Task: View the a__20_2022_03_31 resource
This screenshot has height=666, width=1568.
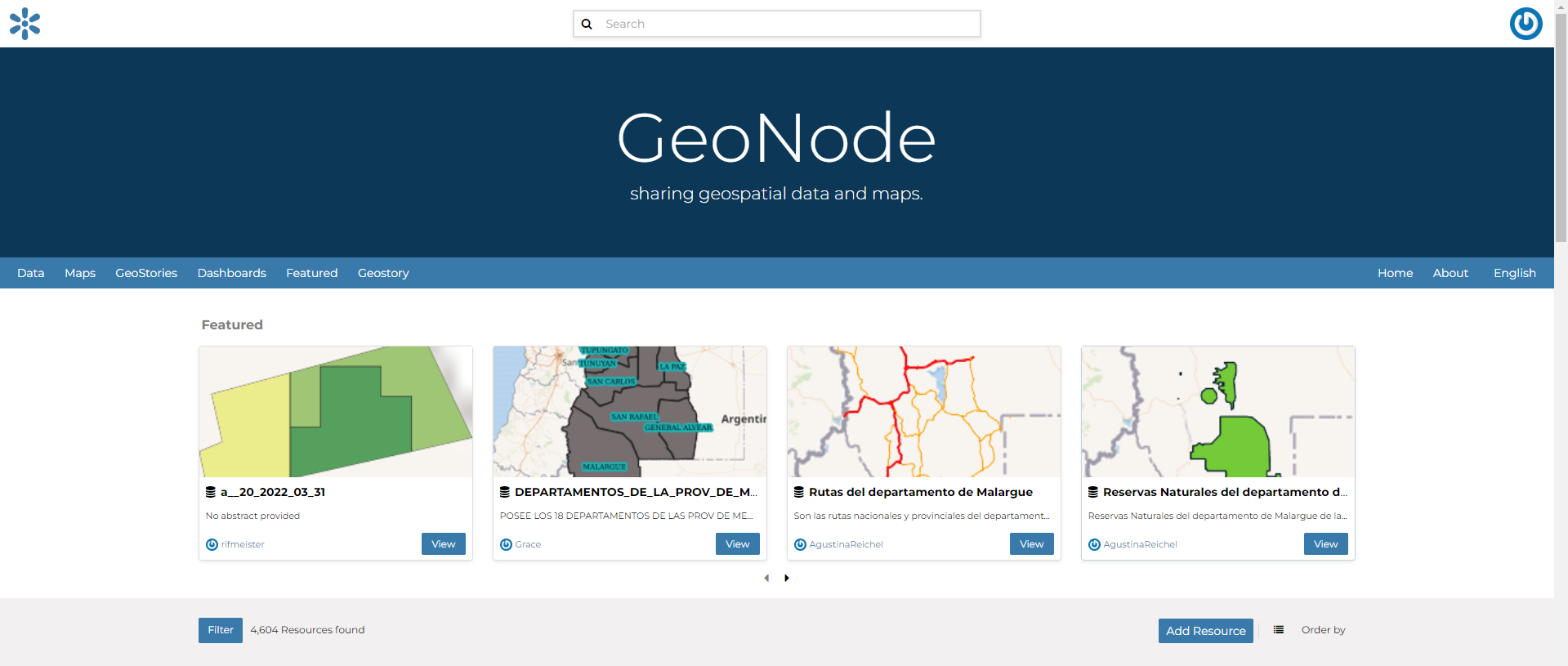Action: pyautogui.click(x=444, y=544)
